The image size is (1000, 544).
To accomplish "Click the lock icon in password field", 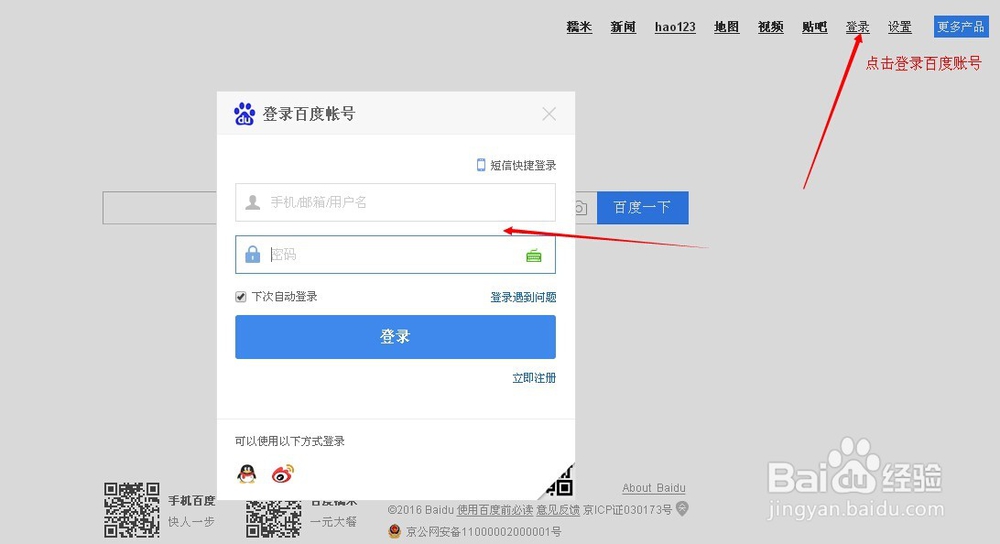I will tap(253, 254).
